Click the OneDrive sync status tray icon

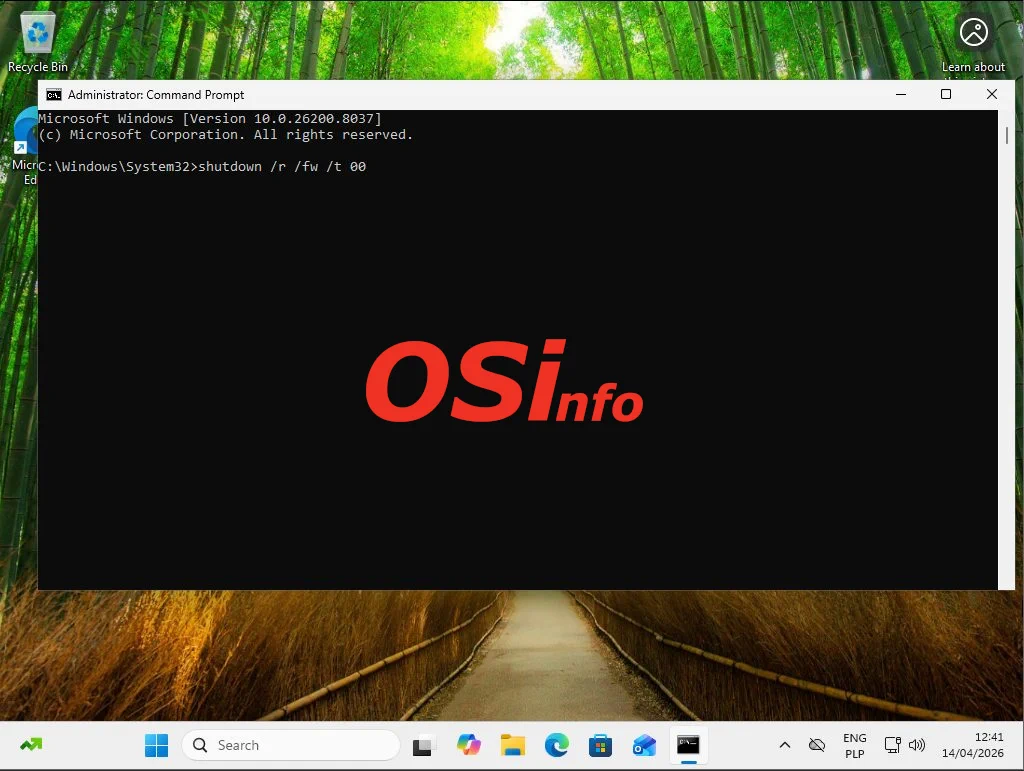[817, 745]
